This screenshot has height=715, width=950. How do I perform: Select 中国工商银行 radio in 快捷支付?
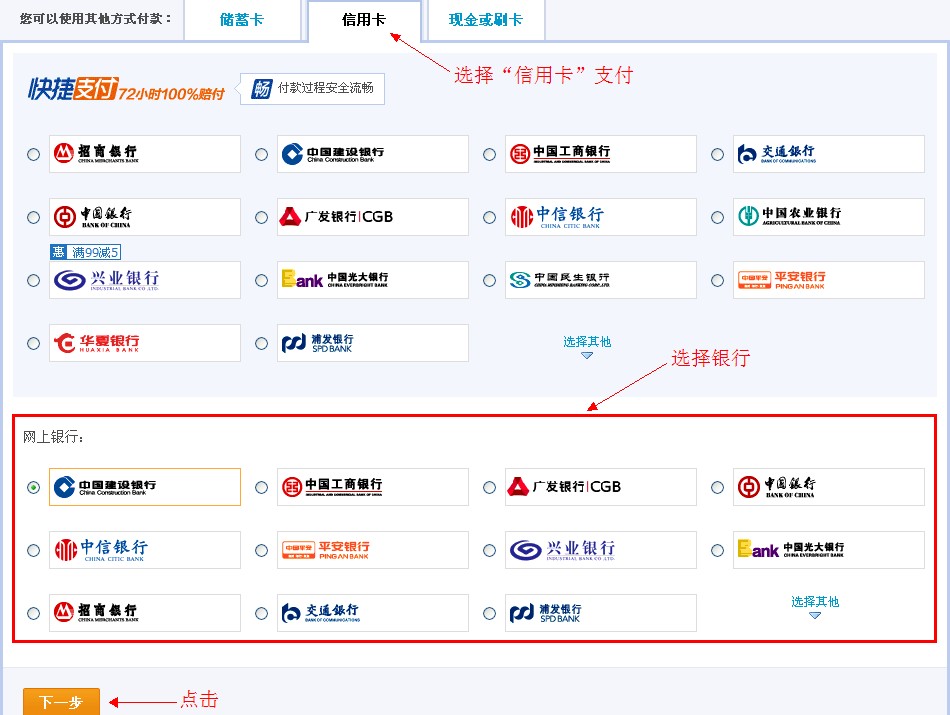pyautogui.click(x=490, y=155)
